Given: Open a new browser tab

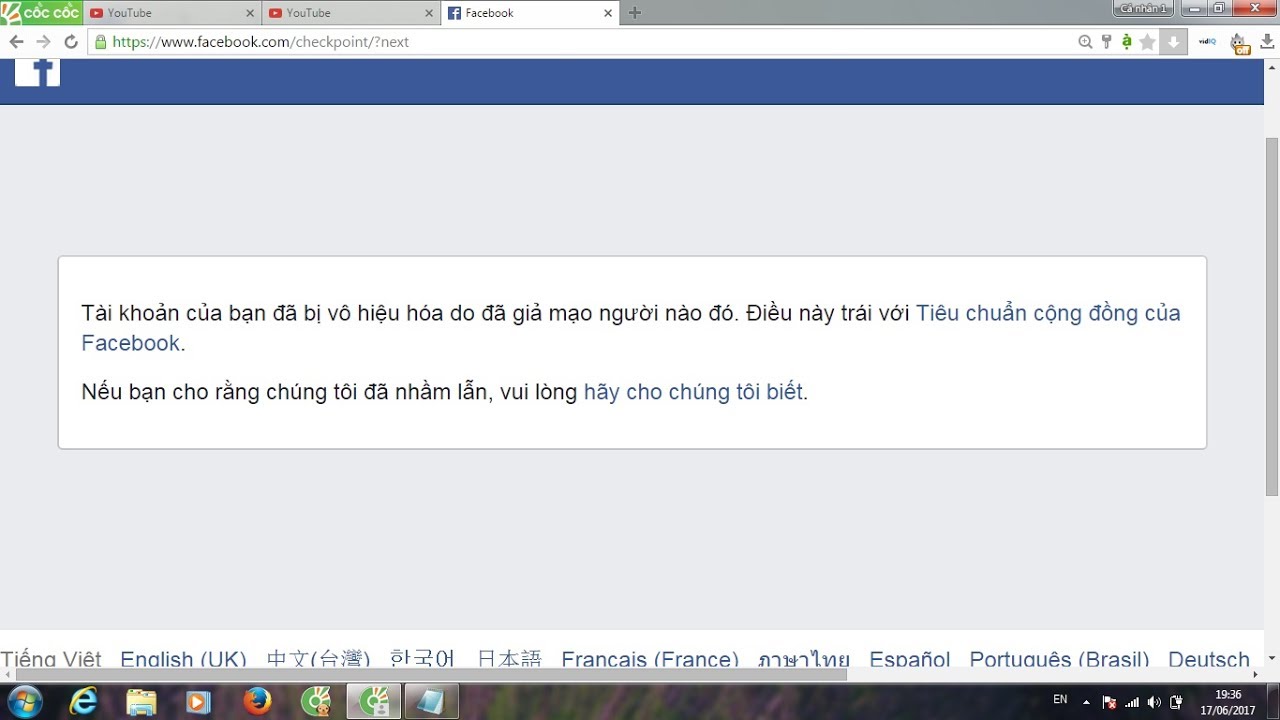Looking at the screenshot, I should point(635,13).
